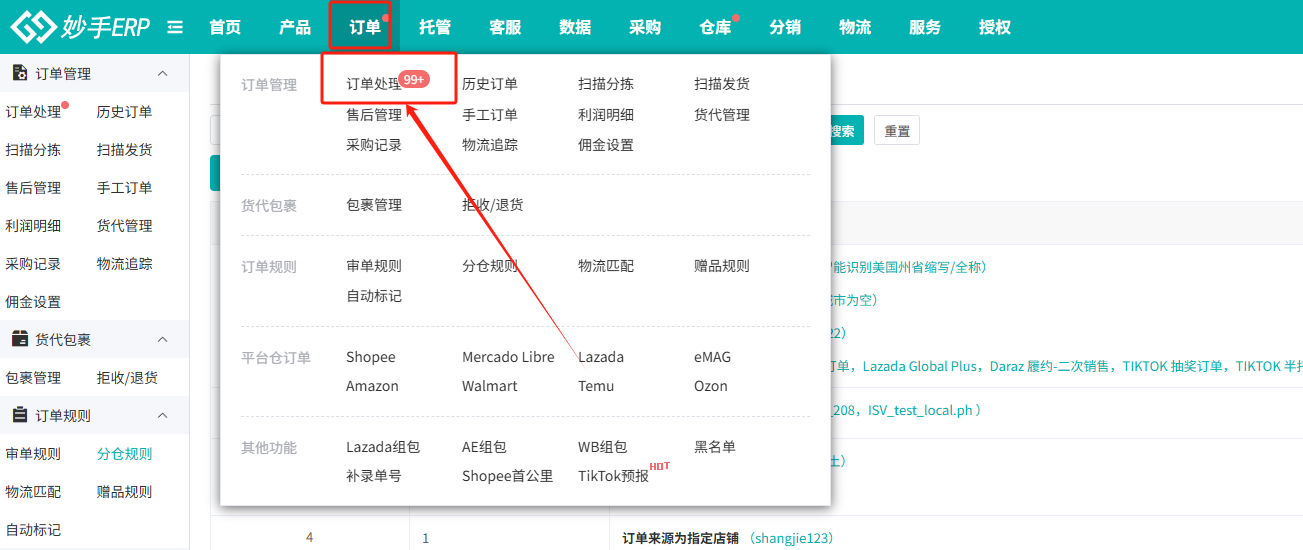Open 佣金设置 in the left sidebar
The height and width of the screenshot is (550, 1303).
click(x=33, y=302)
